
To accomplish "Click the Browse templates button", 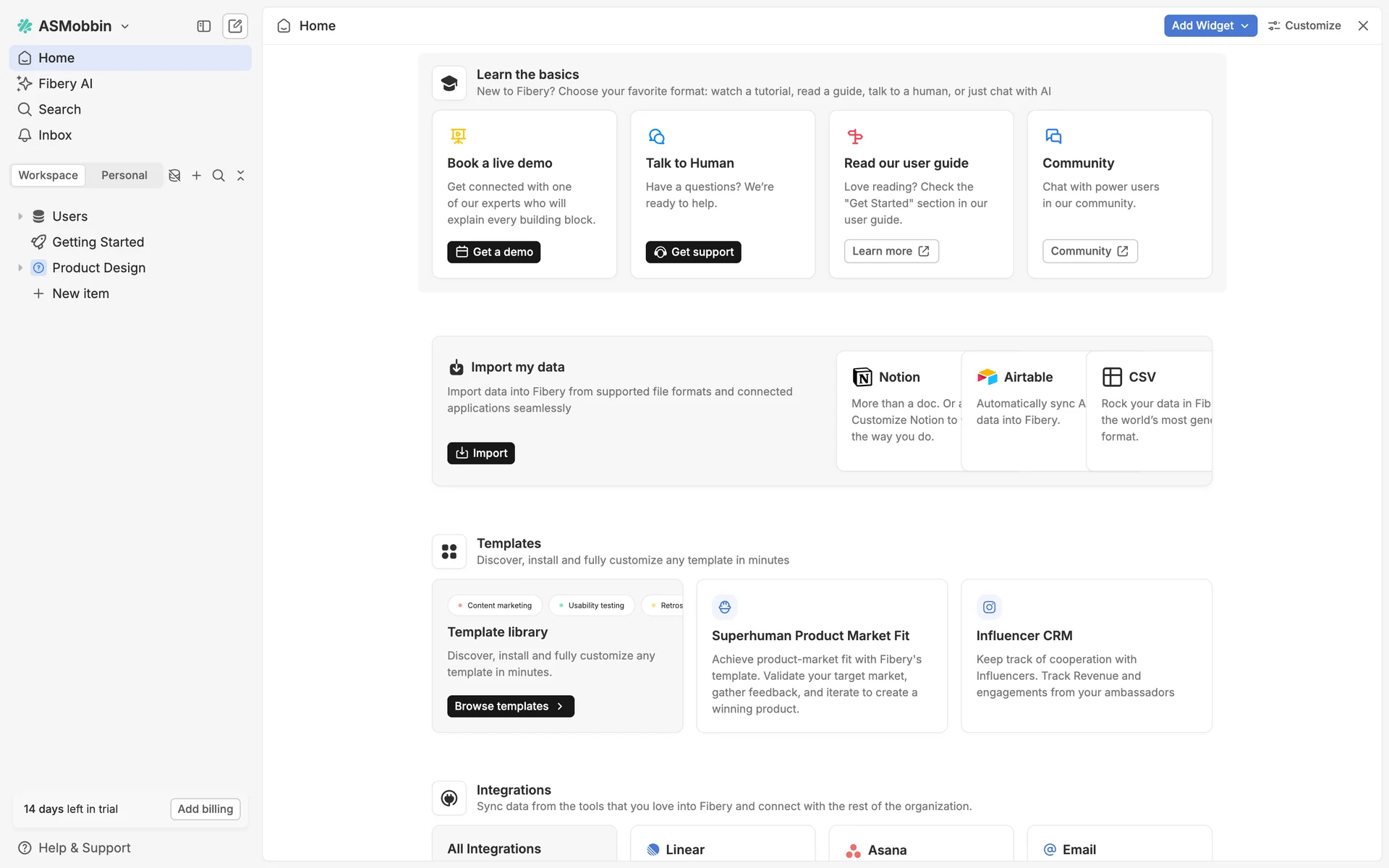I will [x=510, y=706].
